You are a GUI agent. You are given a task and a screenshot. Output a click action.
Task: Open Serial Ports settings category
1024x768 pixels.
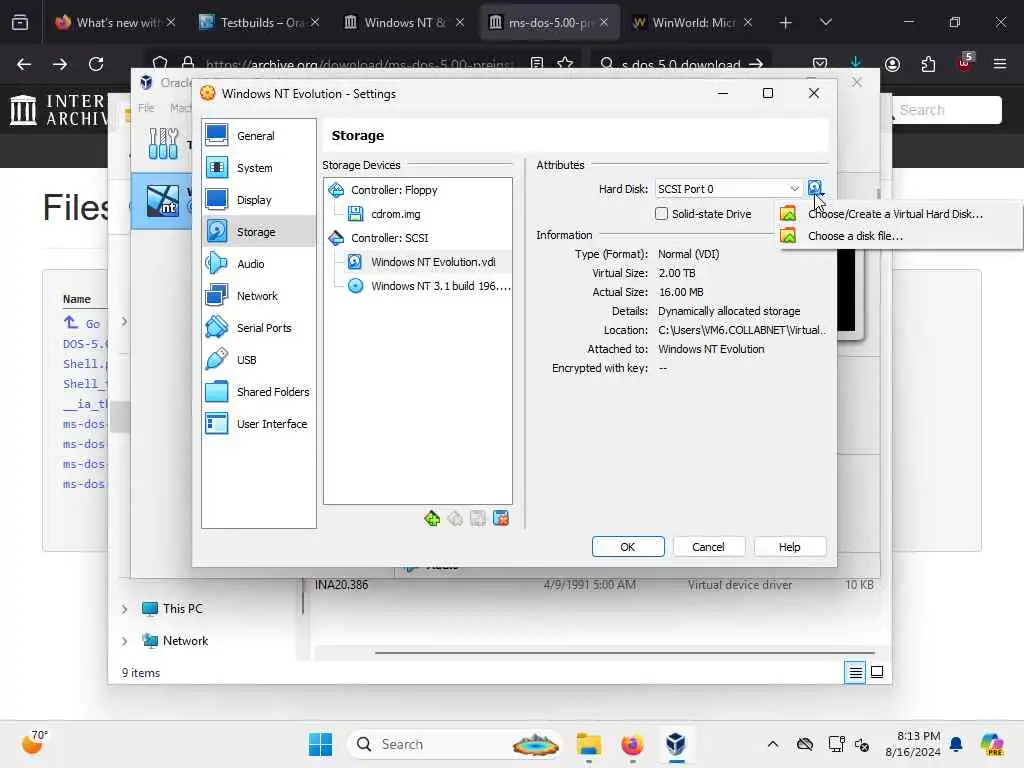coord(259,328)
